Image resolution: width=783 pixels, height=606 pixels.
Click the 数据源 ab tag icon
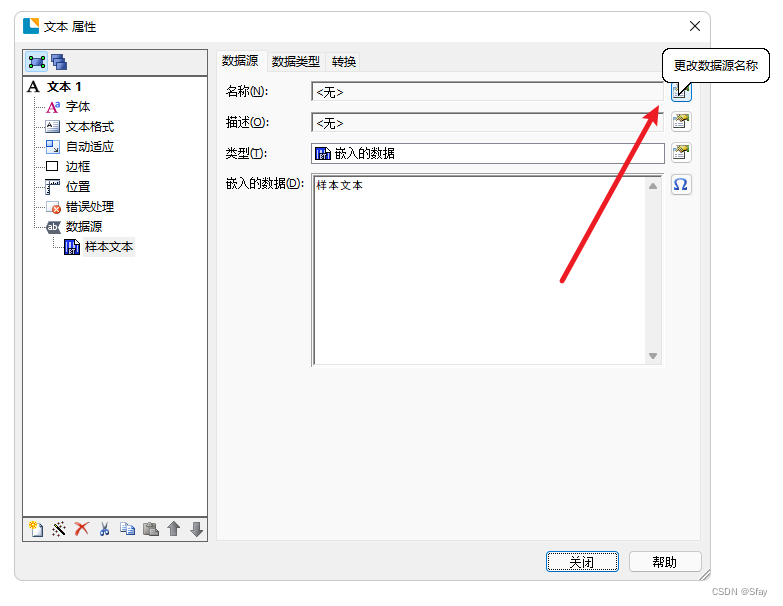point(53,227)
